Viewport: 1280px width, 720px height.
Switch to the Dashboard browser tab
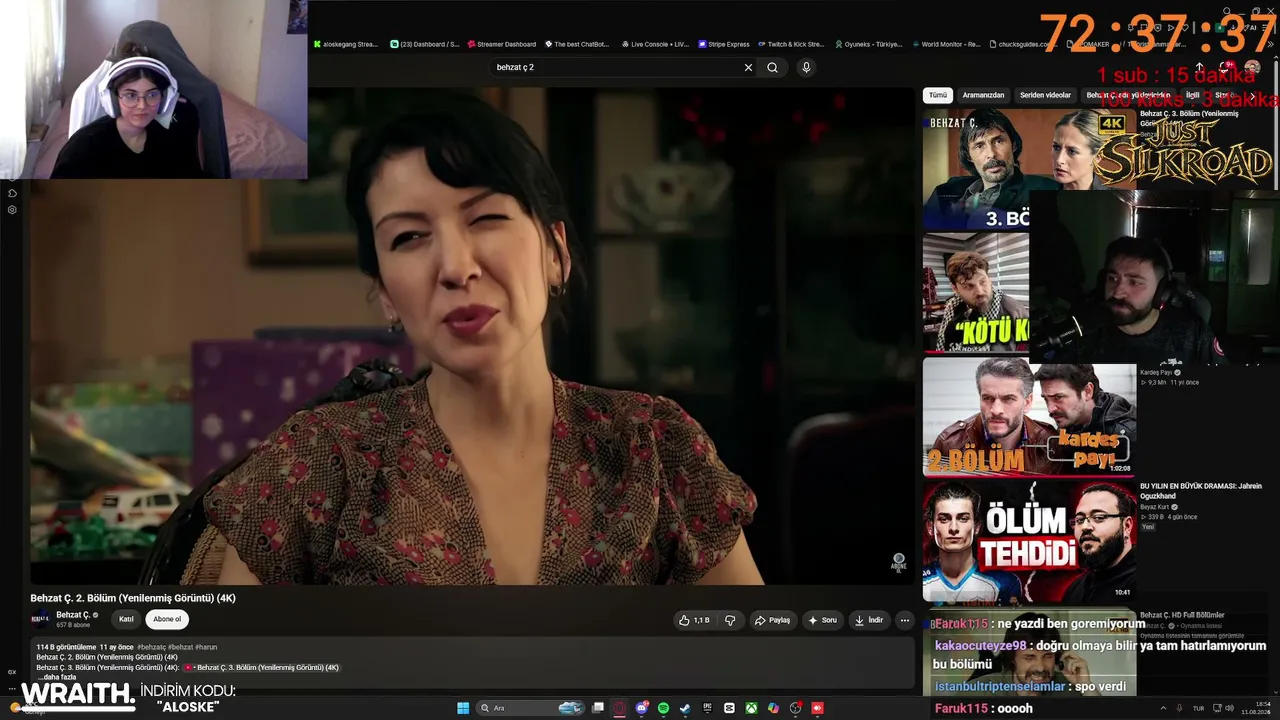point(425,44)
